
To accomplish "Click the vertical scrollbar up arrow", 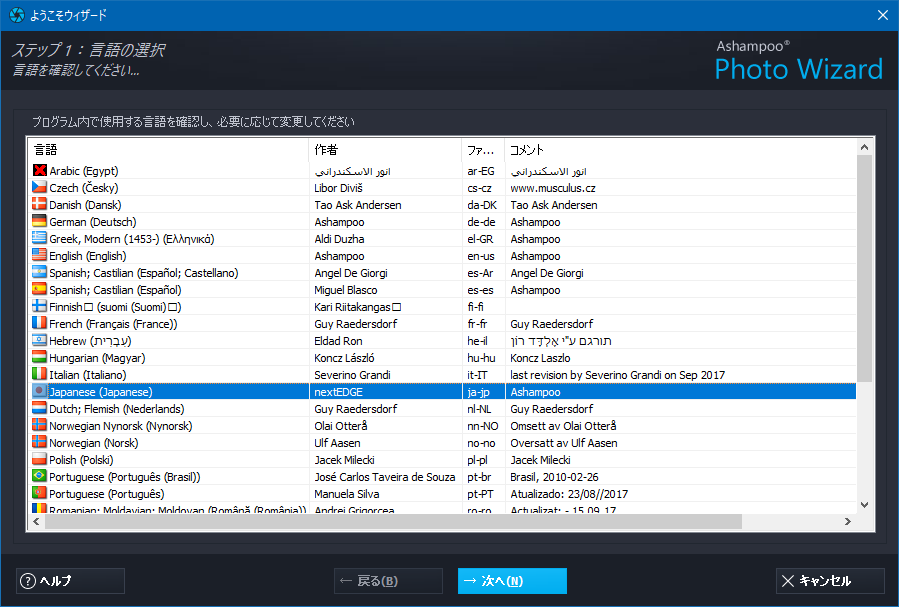I will pyautogui.click(x=865, y=147).
